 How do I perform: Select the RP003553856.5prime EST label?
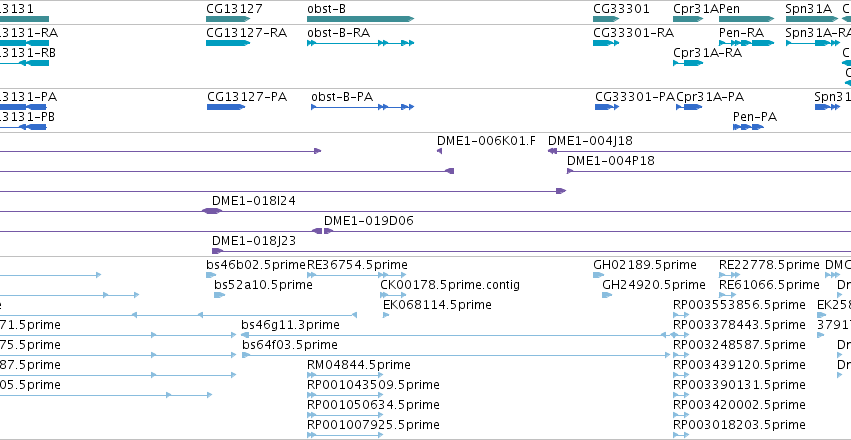pyautogui.click(x=739, y=305)
